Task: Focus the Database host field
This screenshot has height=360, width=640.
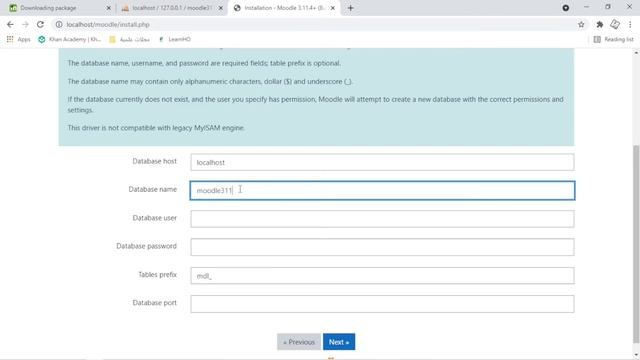Action: point(382,162)
